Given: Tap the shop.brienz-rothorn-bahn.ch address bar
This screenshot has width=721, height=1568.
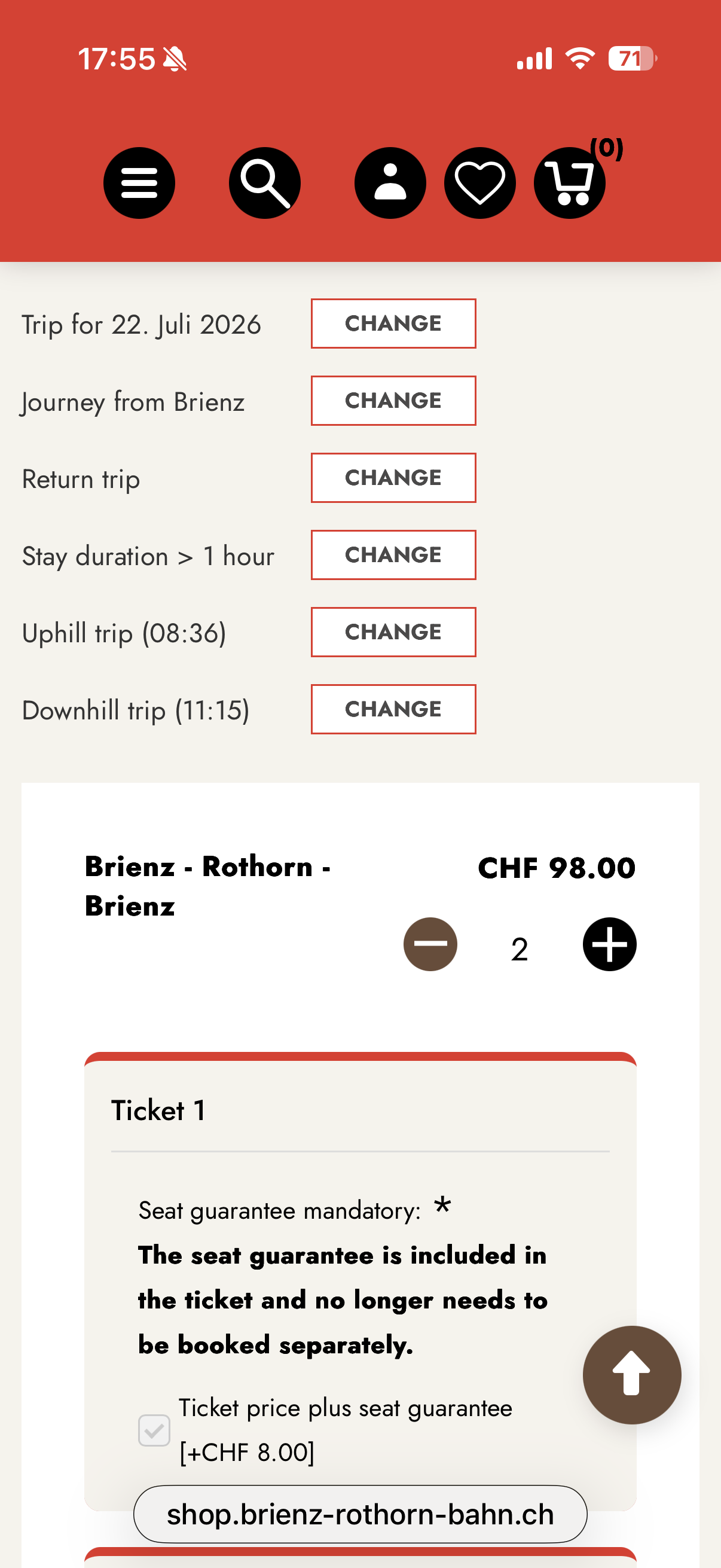Looking at the screenshot, I should [360, 1514].
